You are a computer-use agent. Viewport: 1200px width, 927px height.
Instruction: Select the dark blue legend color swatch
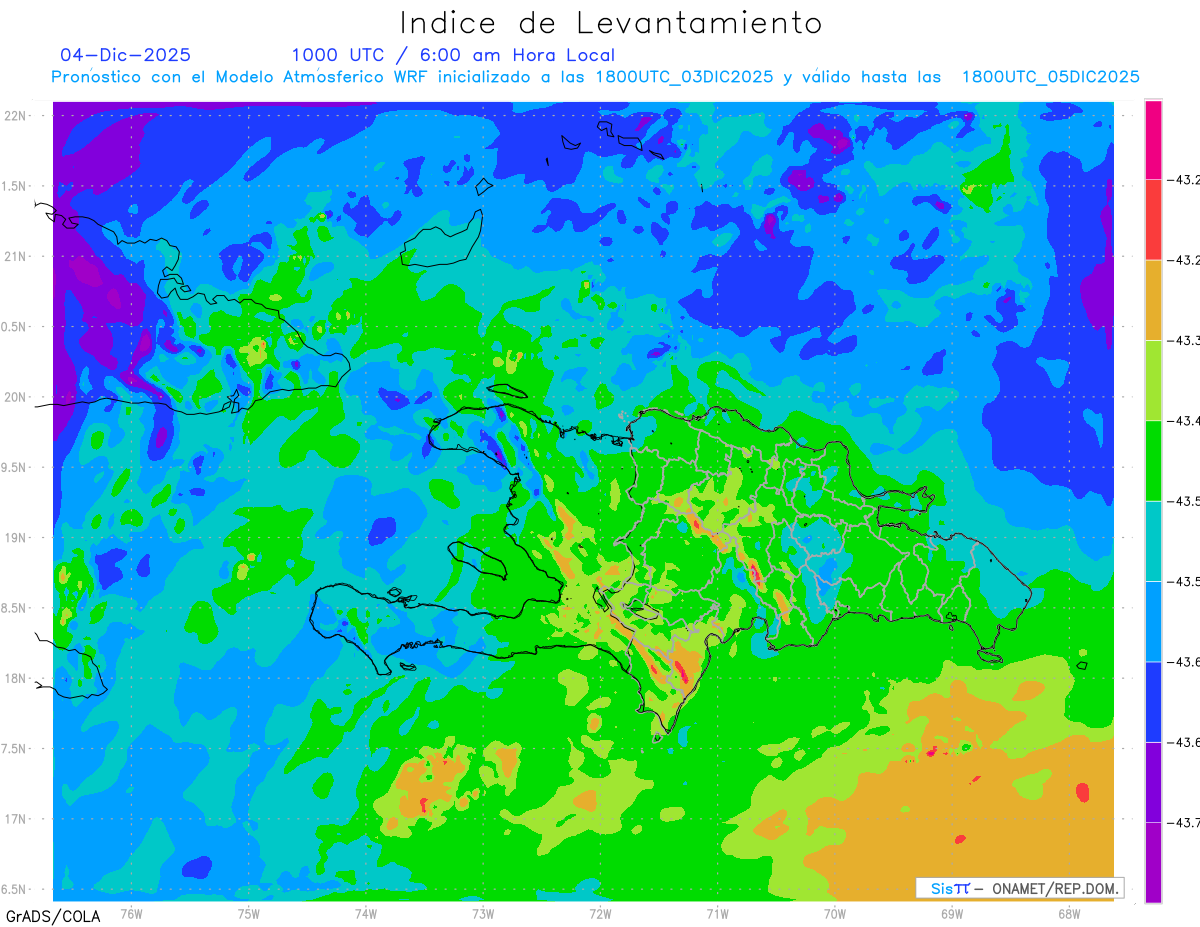1153,701
